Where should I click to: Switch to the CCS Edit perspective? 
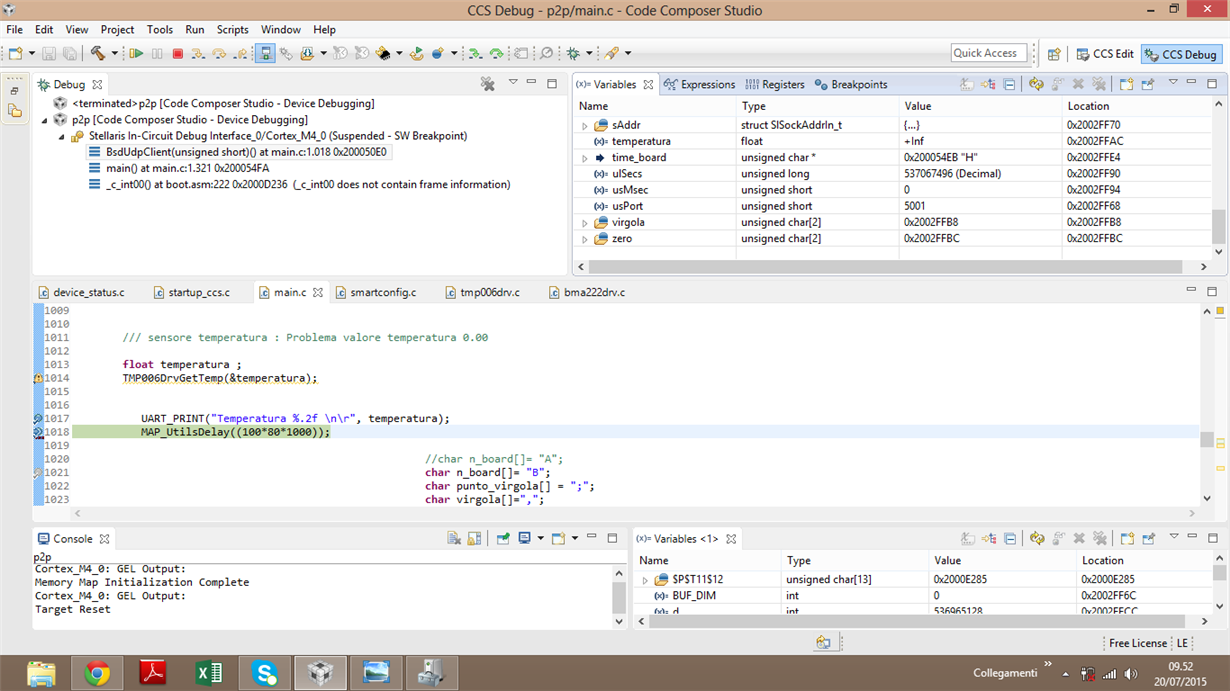point(1105,54)
